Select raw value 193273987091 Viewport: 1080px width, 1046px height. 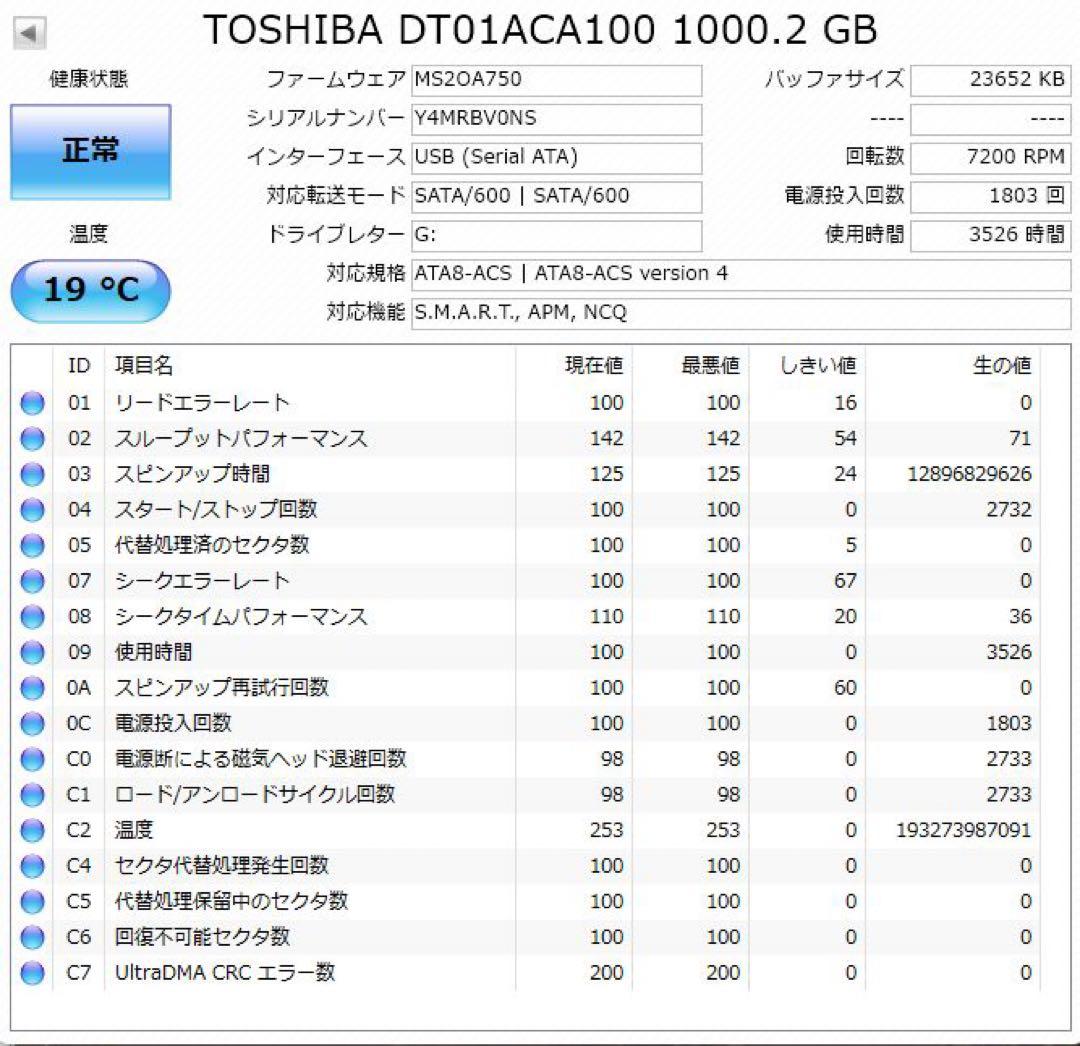coord(963,830)
